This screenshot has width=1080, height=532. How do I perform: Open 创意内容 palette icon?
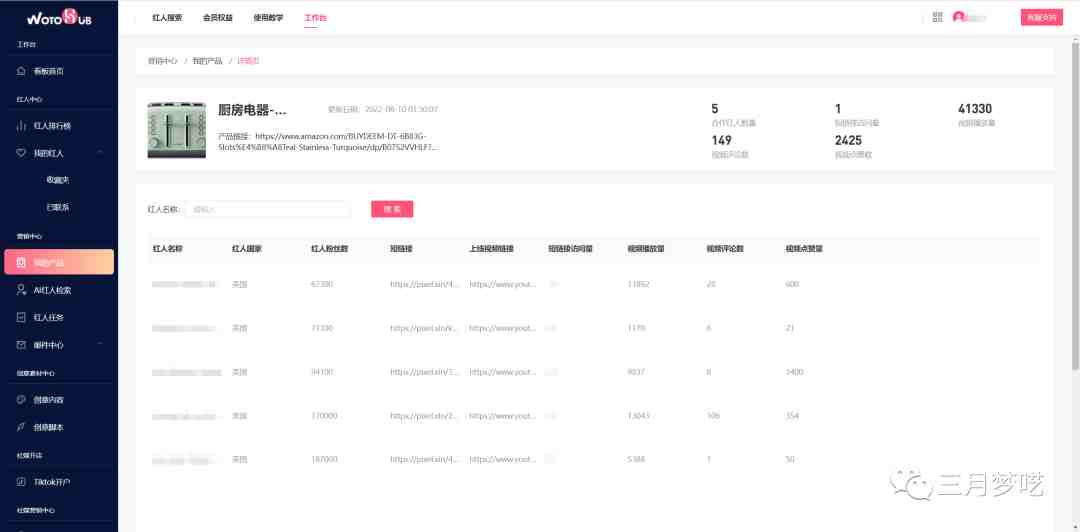click(x=21, y=400)
